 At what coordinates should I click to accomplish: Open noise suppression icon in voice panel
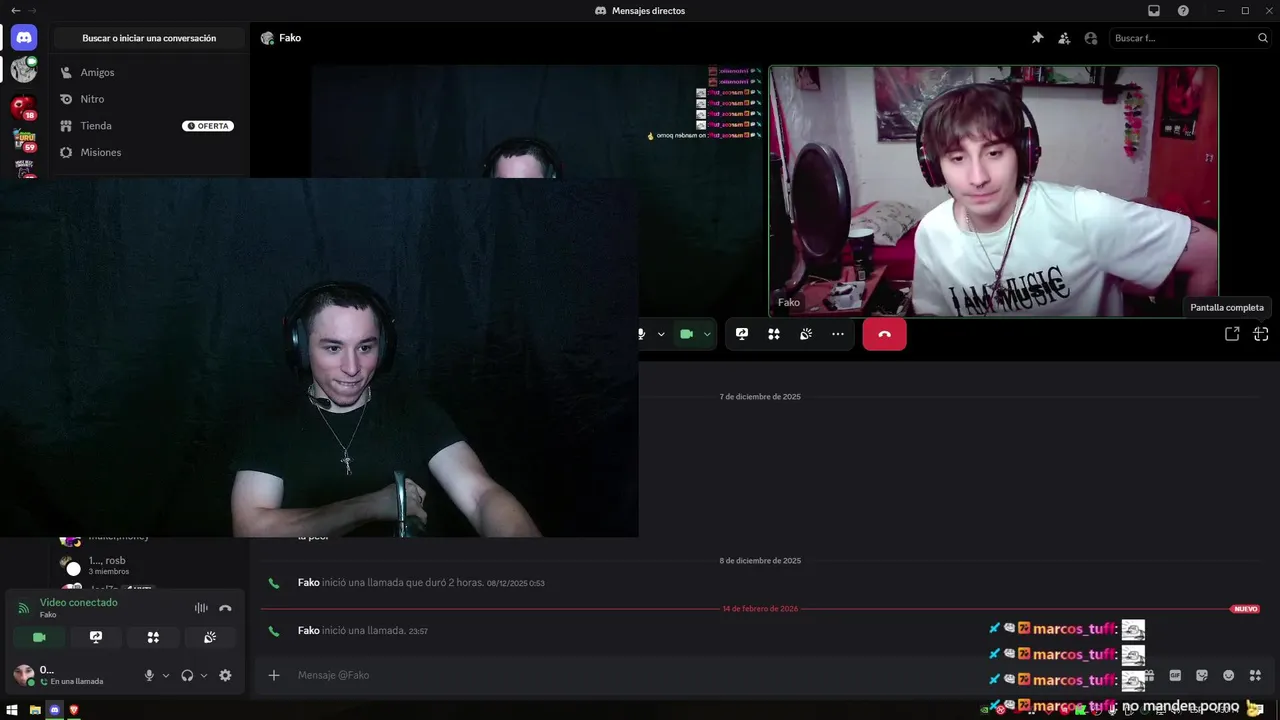pos(201,608)
